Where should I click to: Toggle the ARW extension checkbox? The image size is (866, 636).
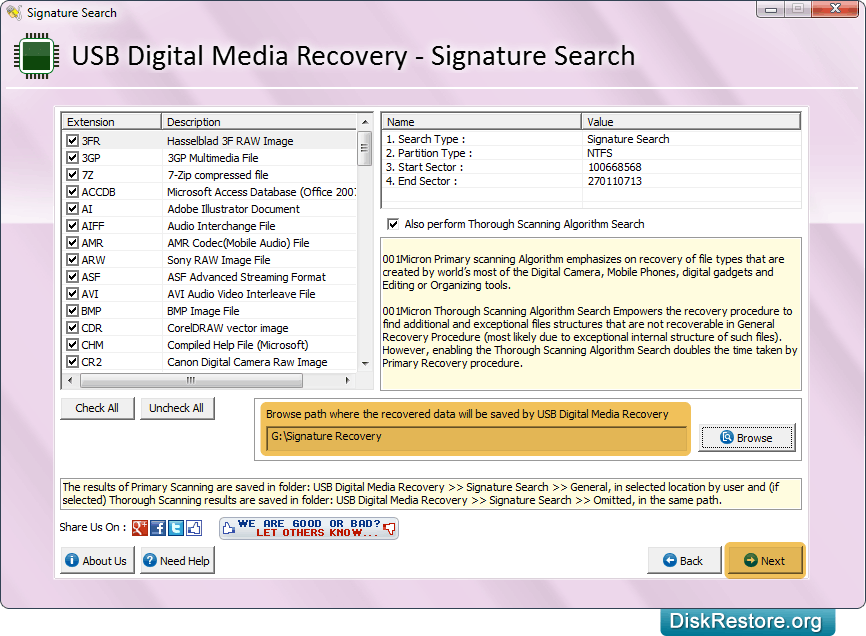[x=72, y=259]
